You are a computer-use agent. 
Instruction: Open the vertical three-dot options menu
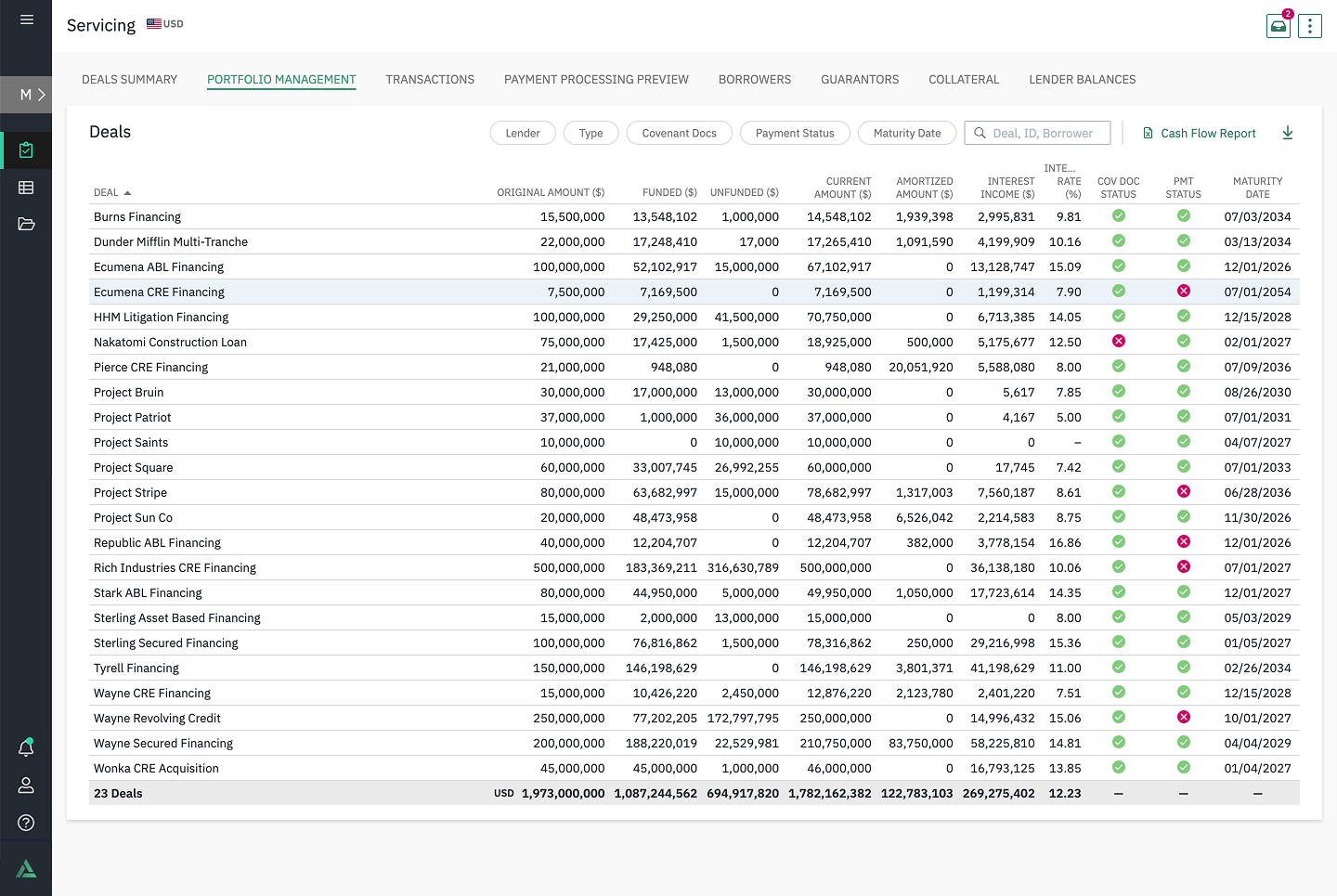(x=1310, y=26)
